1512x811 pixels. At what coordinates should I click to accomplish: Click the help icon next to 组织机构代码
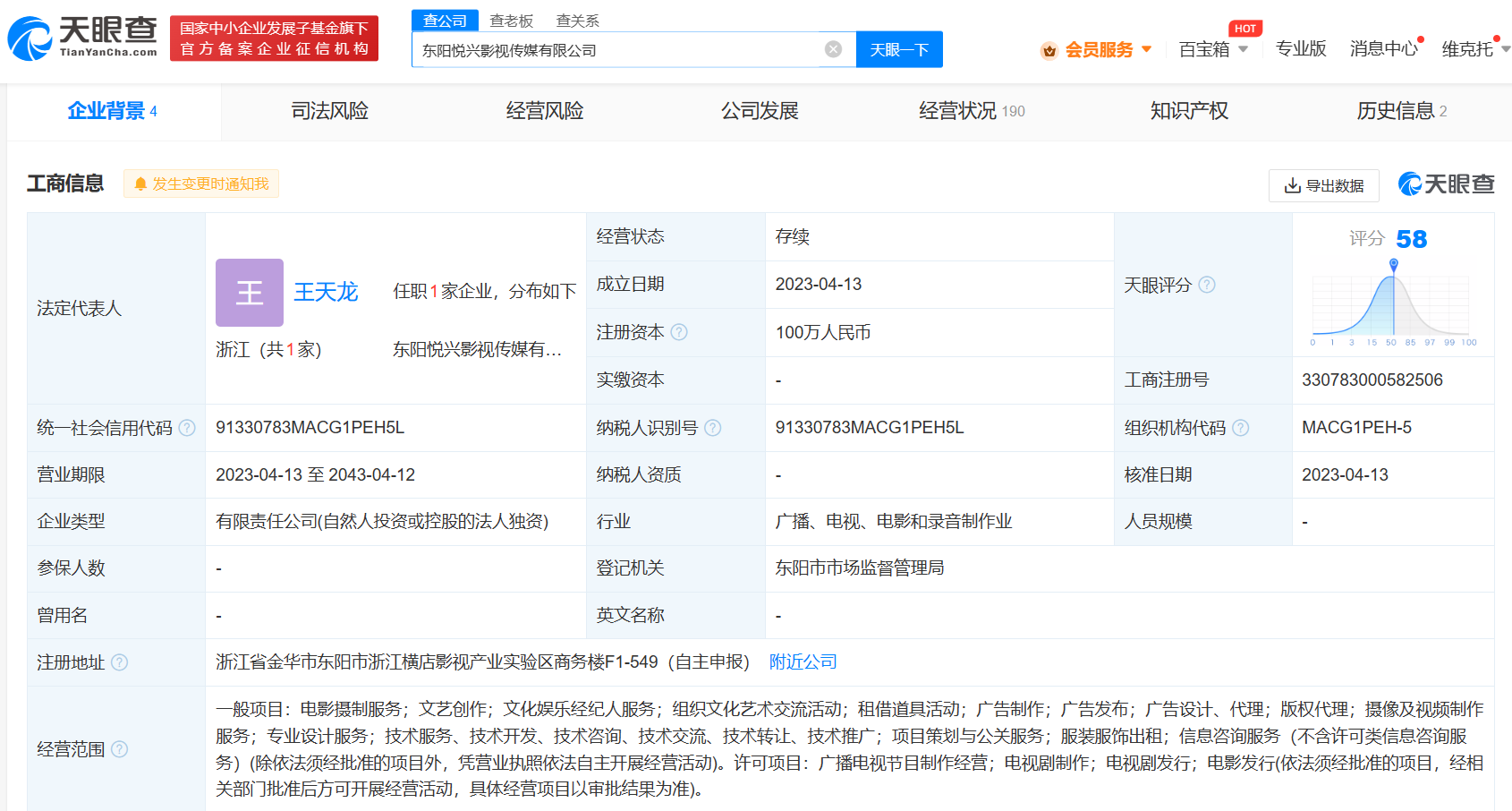click(1240, 428)
